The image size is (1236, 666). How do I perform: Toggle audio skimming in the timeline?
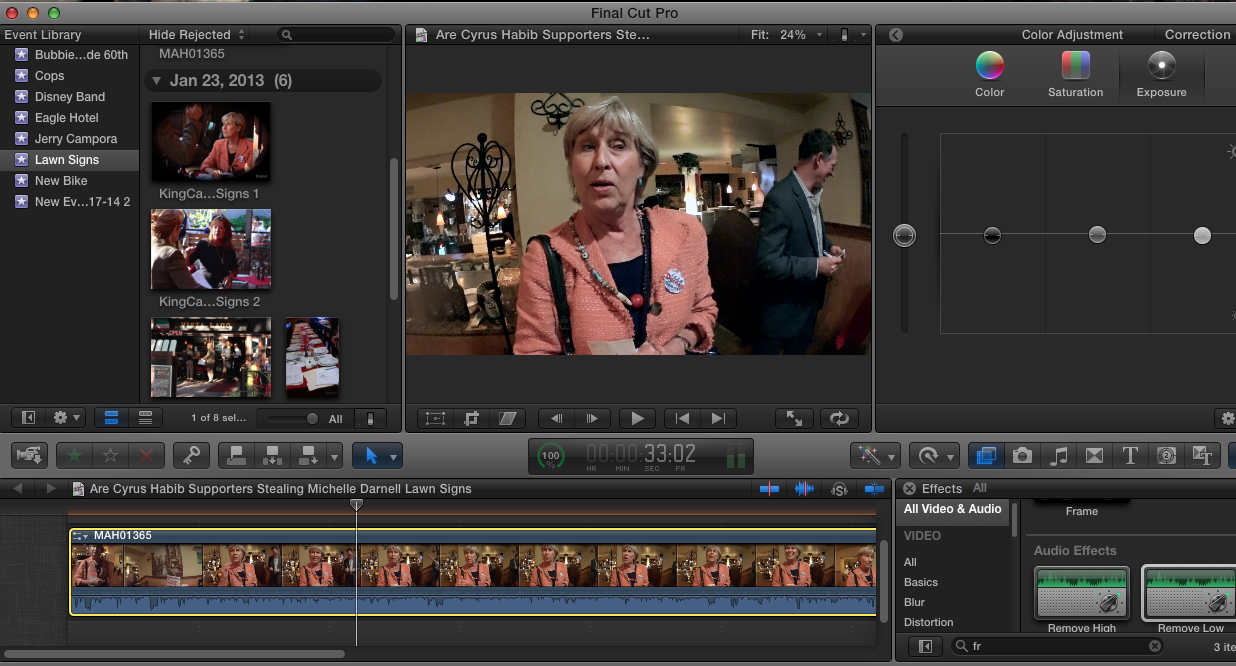tap(804, 489)
